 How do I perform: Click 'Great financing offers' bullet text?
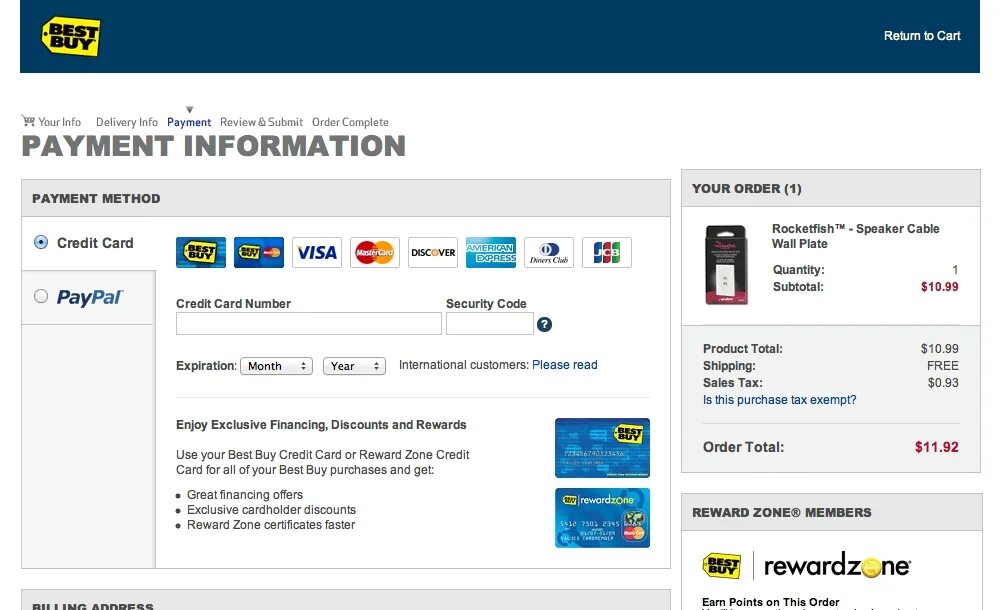[x=245, y=495]
